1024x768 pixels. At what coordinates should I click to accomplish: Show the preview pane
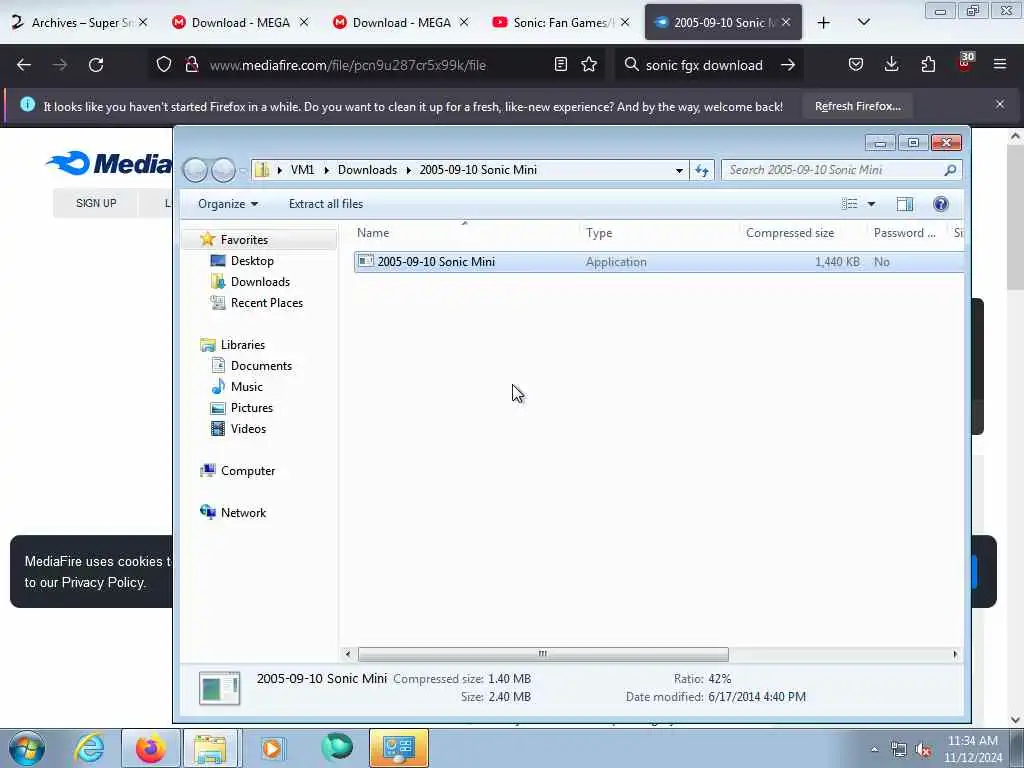click(x=904, y=204)
